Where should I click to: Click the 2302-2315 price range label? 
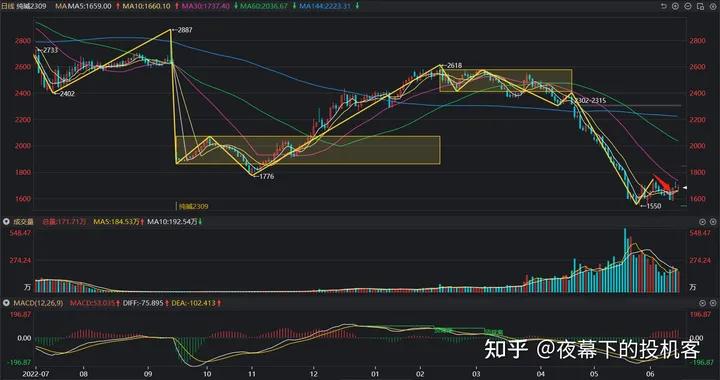coord(591,100)
